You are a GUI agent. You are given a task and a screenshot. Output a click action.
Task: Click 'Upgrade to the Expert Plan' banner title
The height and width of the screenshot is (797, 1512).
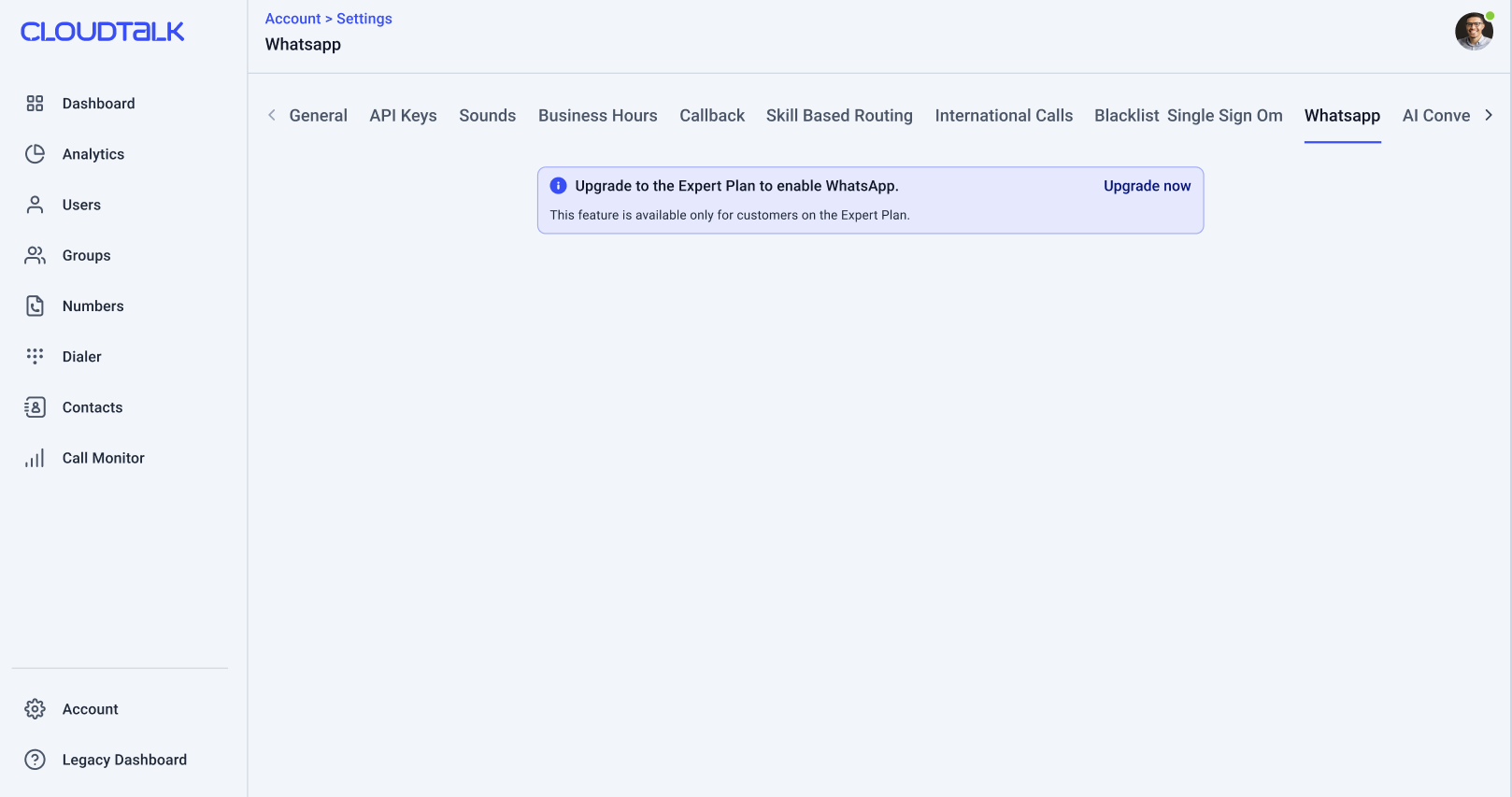click(x=736, y=186)
